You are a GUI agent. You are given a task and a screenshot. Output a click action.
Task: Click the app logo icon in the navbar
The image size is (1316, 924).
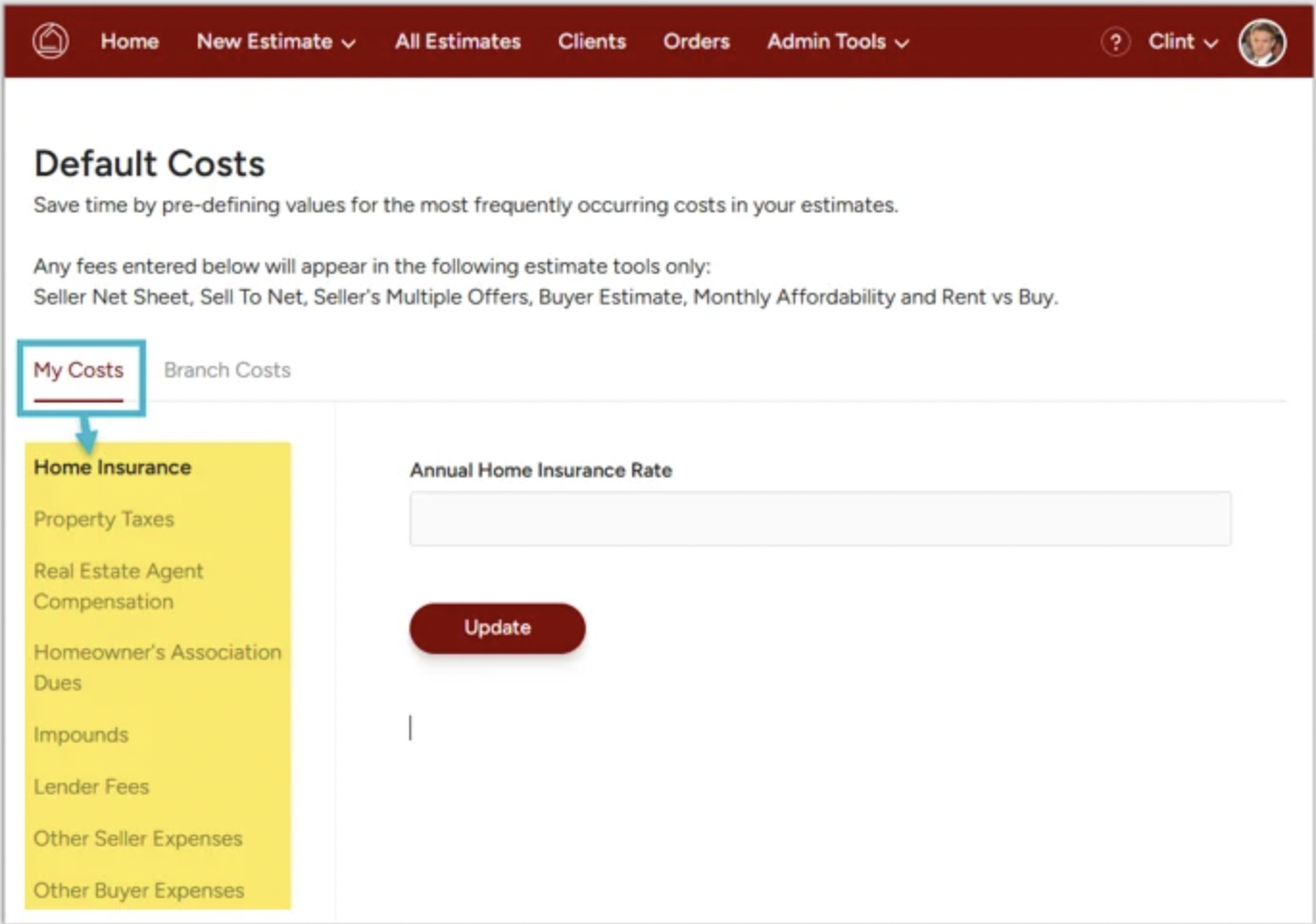pyautogui.click(x=51, y=41)
